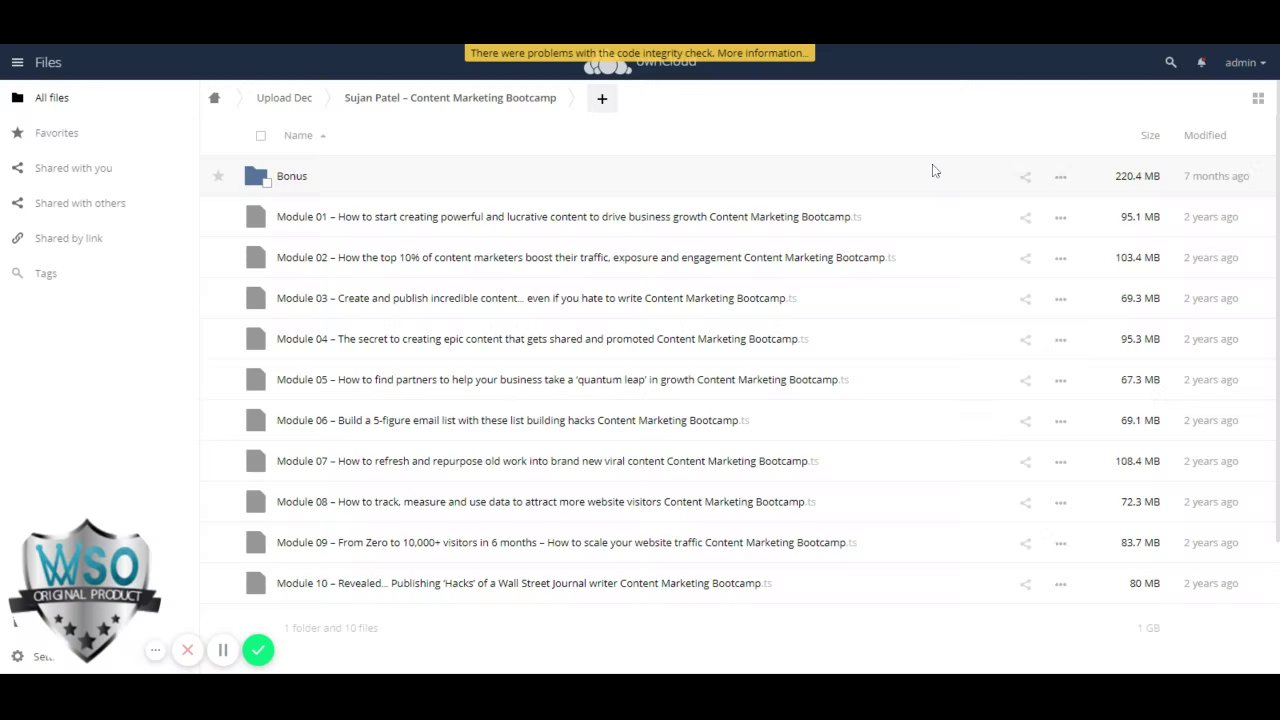Open Module 07 refresh and repurpose file

pyautogui.click(x=548, y=461)
